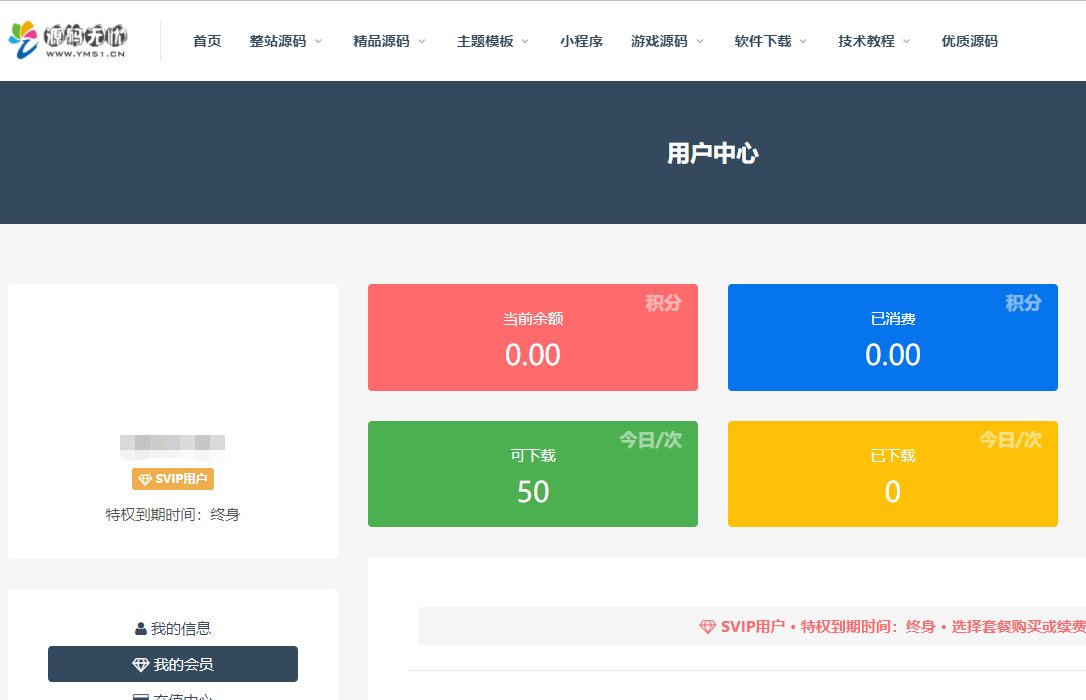Open 我的信息 in the sidebar
Screen dimensions: 1086x700
173,629
